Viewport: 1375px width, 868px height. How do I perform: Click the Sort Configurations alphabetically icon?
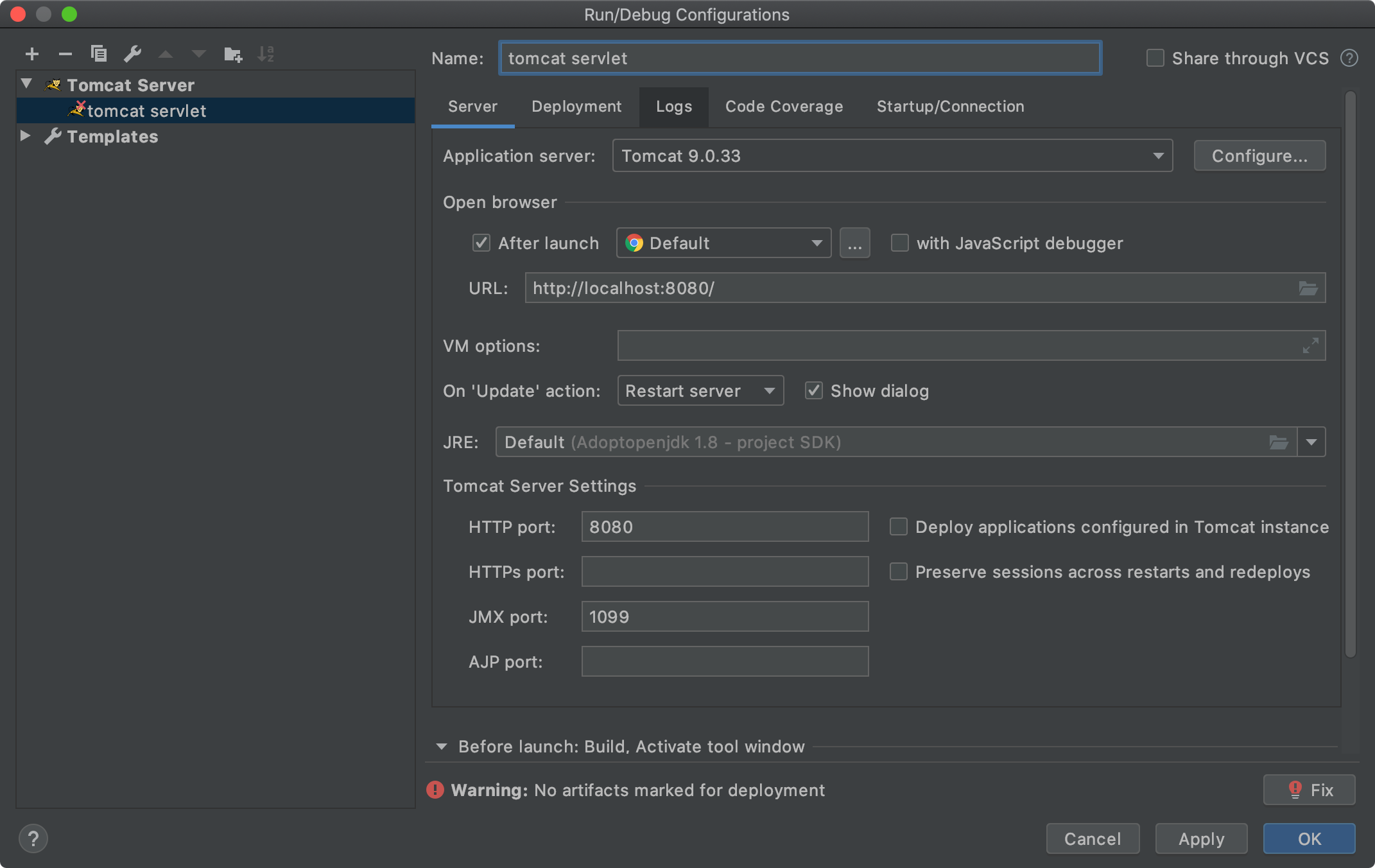point(266,55)
